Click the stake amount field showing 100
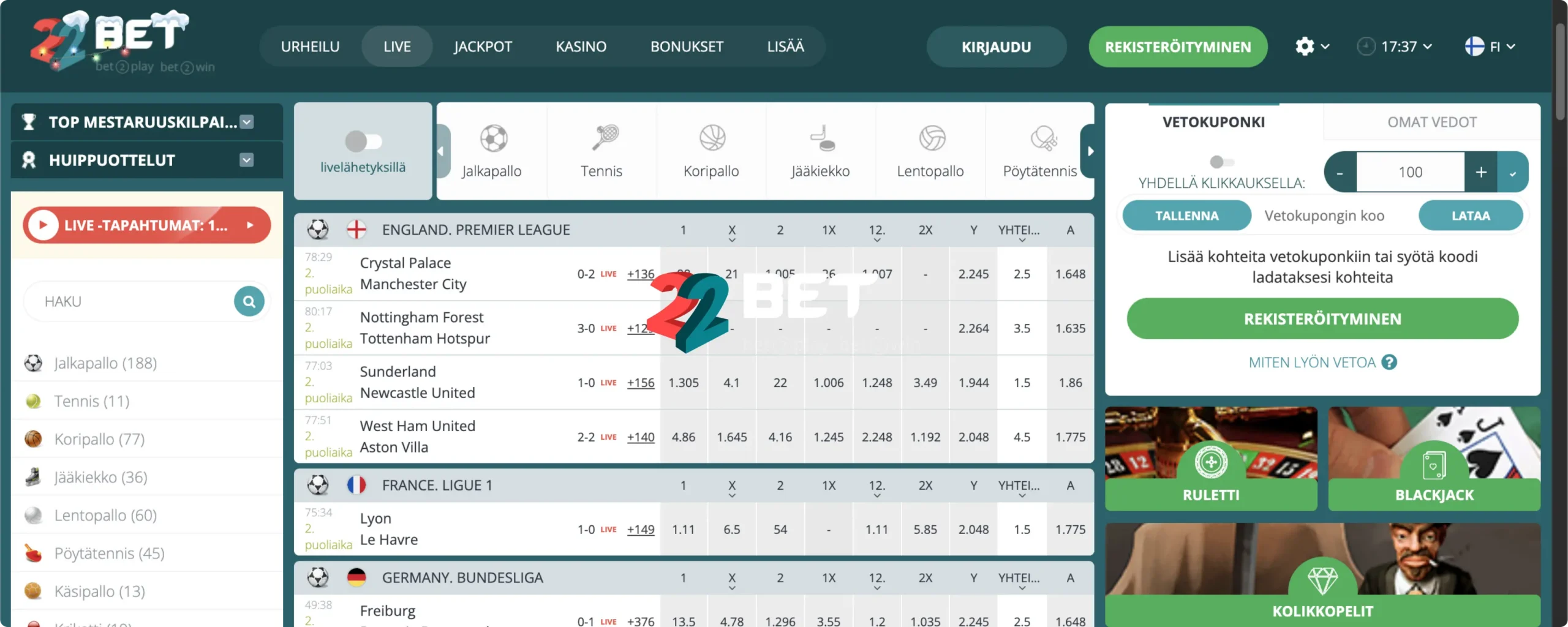Viewport: 1568px width, 627px height. 1410,172
